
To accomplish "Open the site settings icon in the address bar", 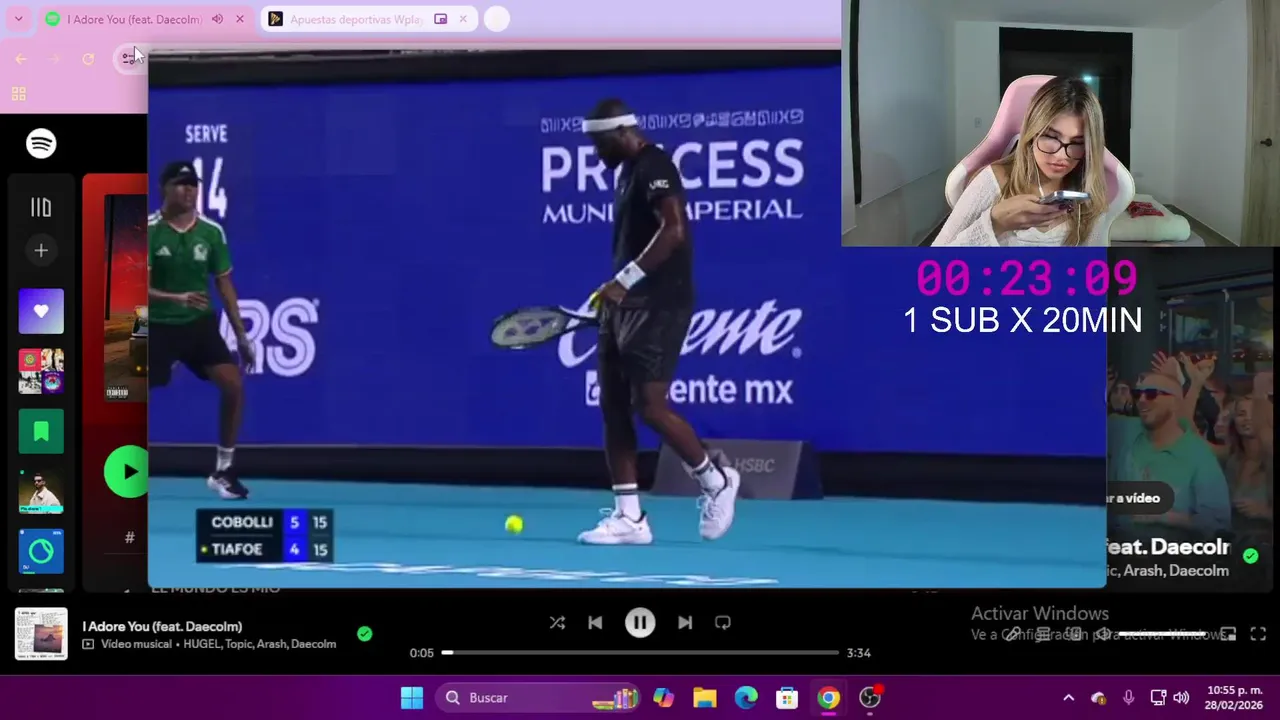I will point(130,58).
